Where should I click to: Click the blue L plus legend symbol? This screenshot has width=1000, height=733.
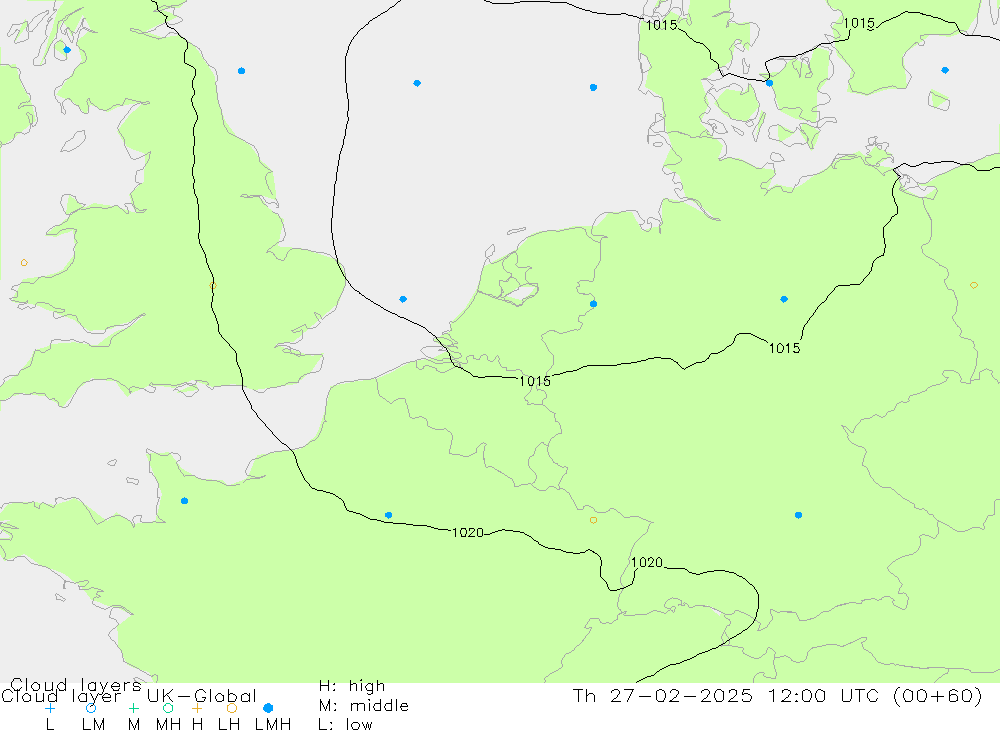point(50,708)
